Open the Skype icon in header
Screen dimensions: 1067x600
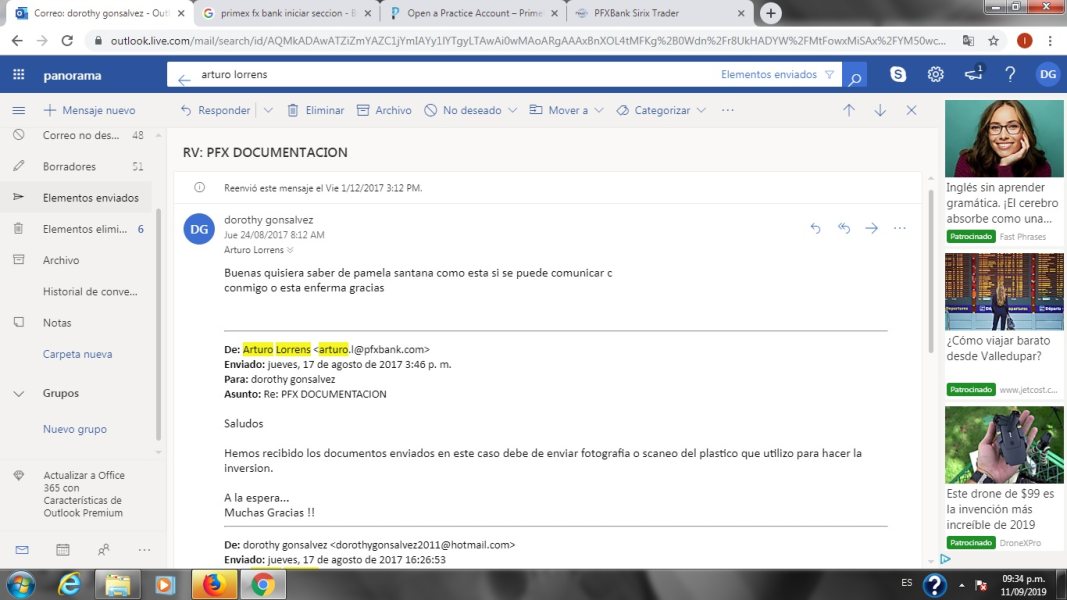click(x=898, y=74)
